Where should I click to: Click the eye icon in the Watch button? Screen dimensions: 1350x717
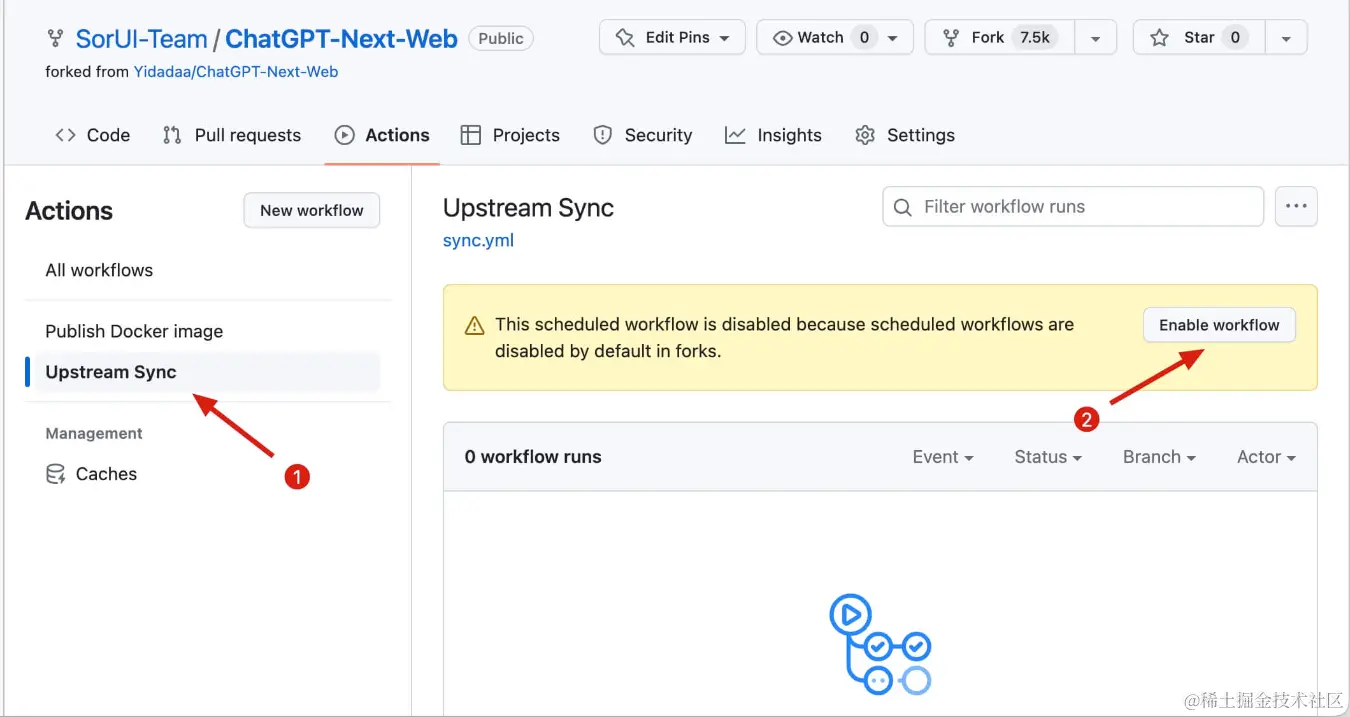[x=782, y=38]
